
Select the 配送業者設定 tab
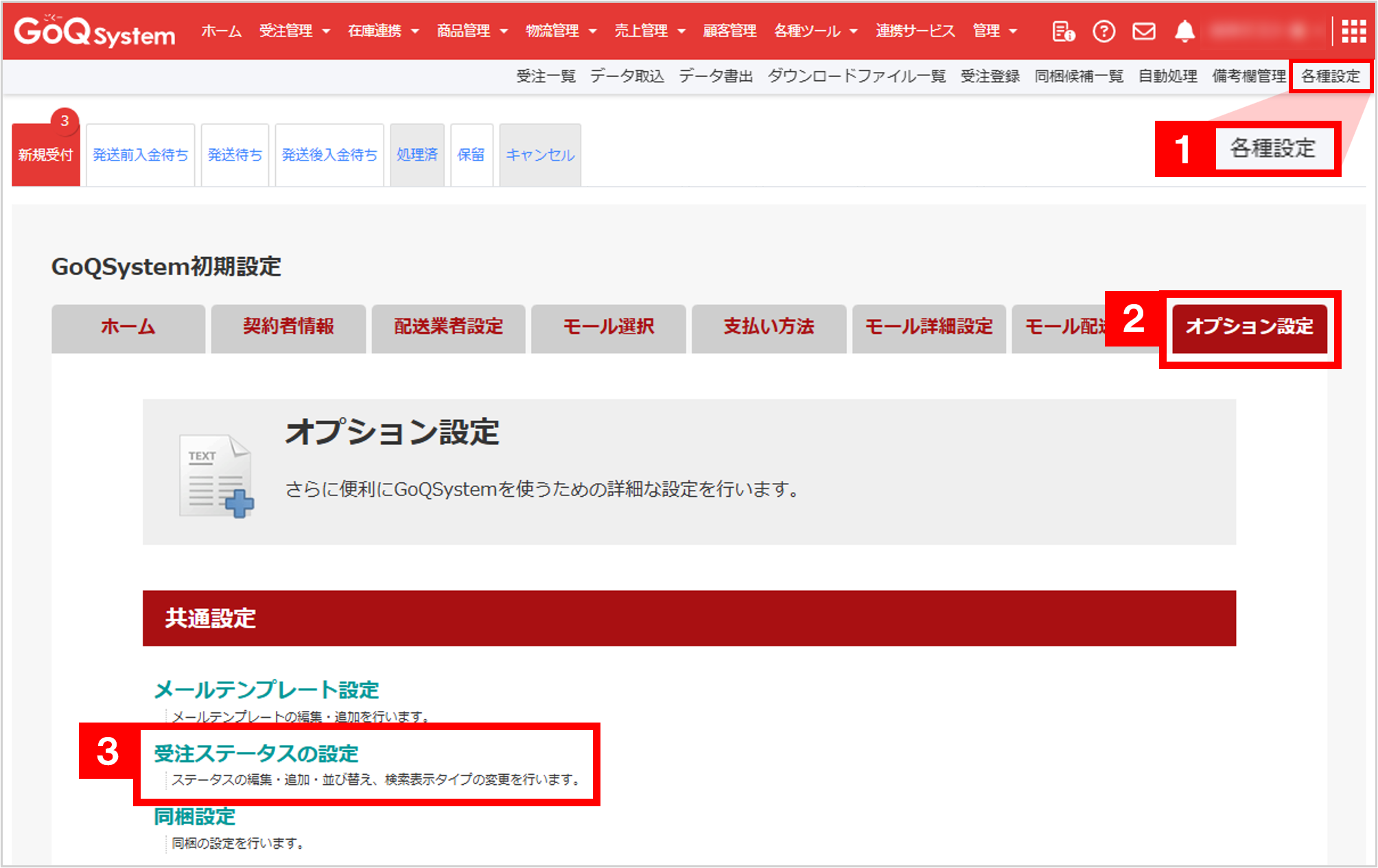pos(448,327)
